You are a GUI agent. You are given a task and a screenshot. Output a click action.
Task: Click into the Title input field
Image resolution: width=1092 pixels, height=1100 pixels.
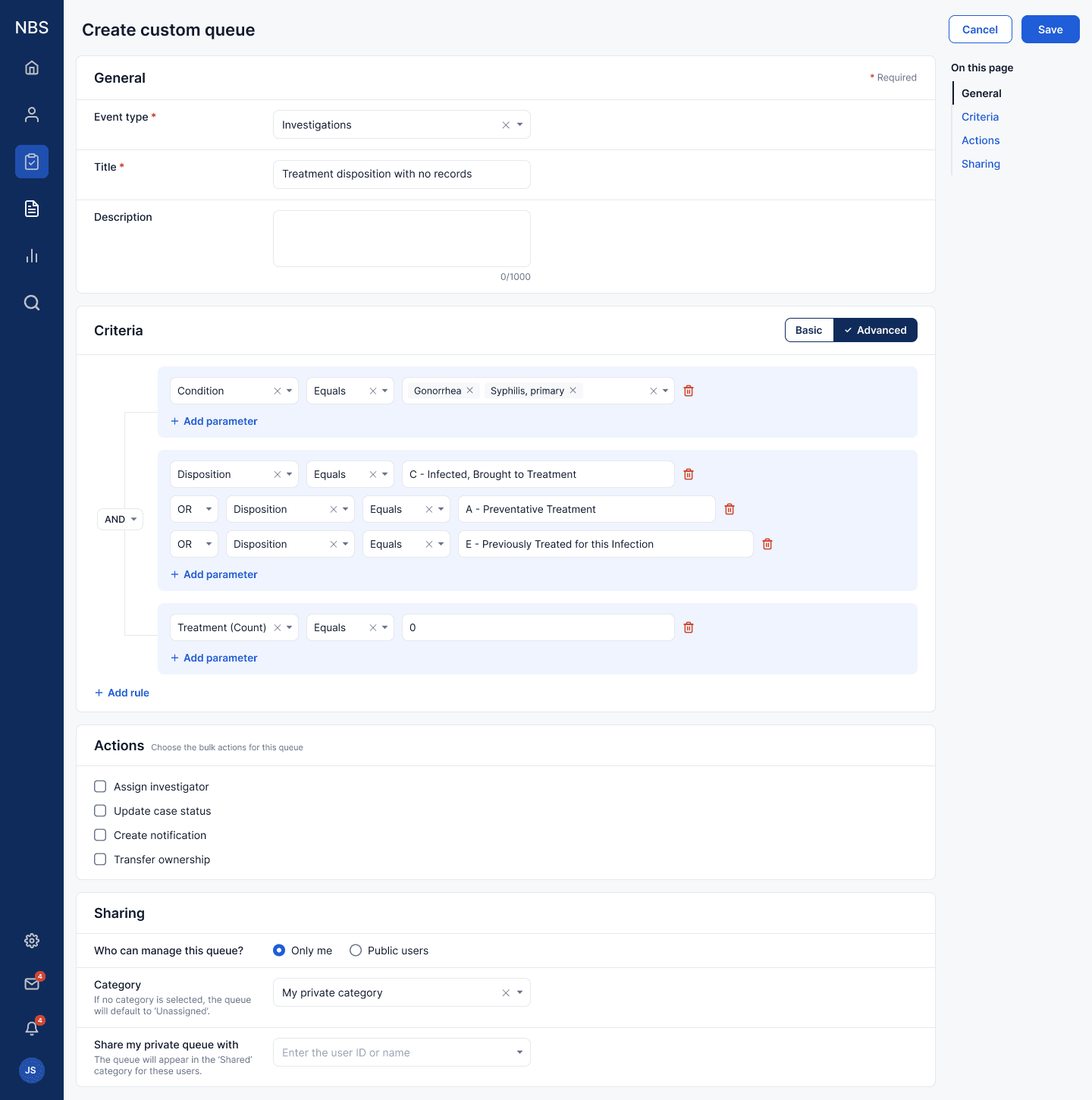coord(402,174)
